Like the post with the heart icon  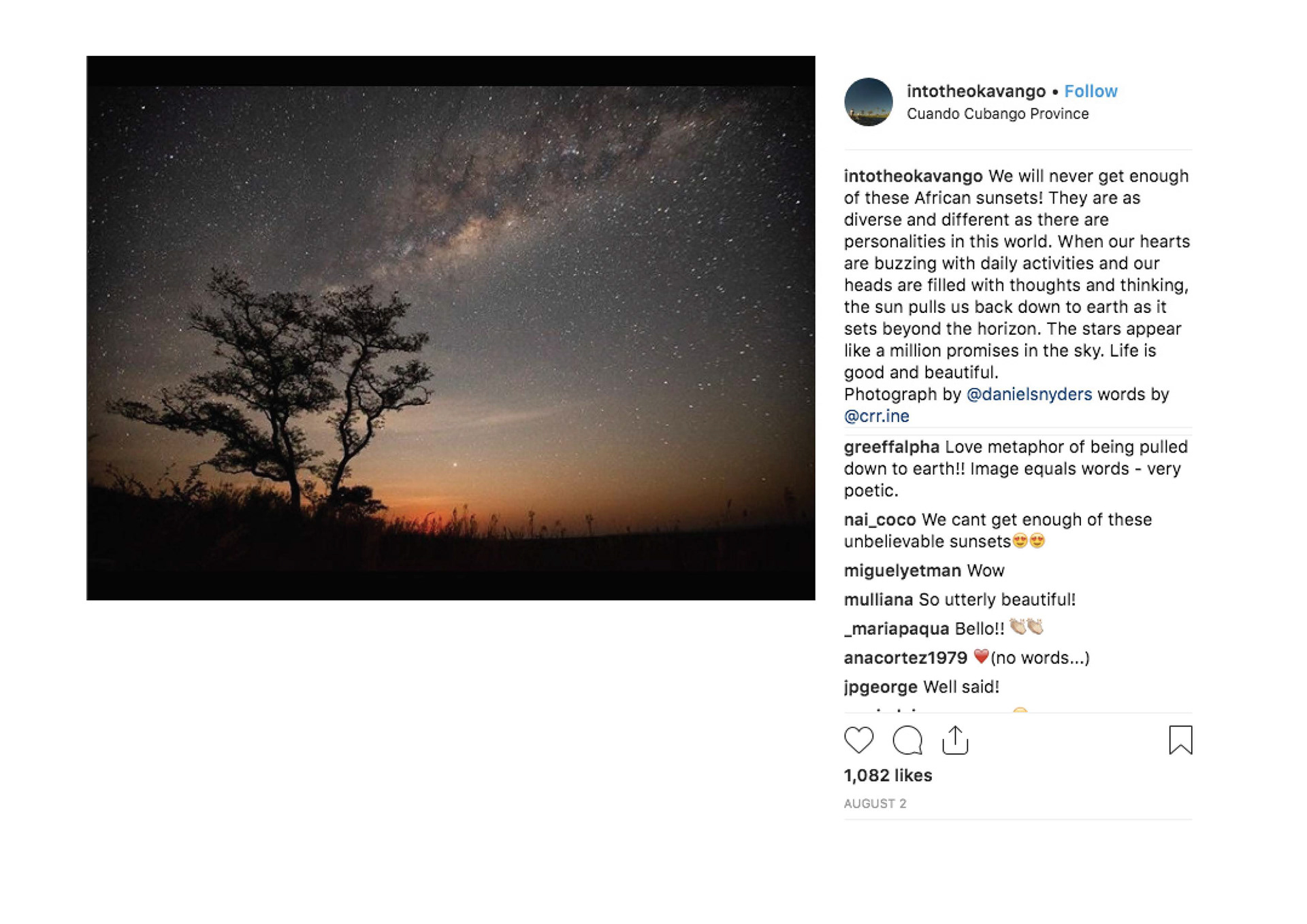click(x=858, y=740)
